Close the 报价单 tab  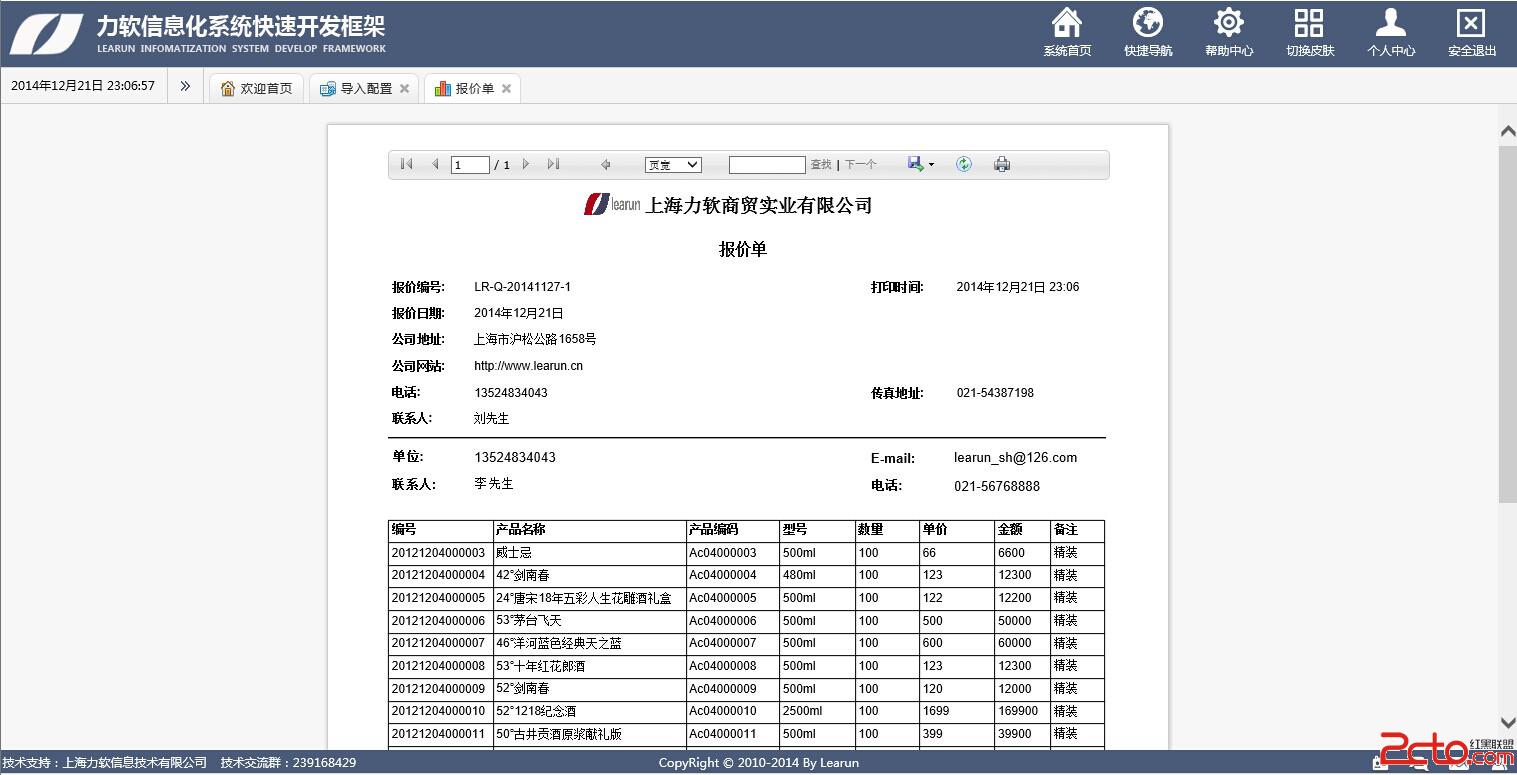[506, 88]
